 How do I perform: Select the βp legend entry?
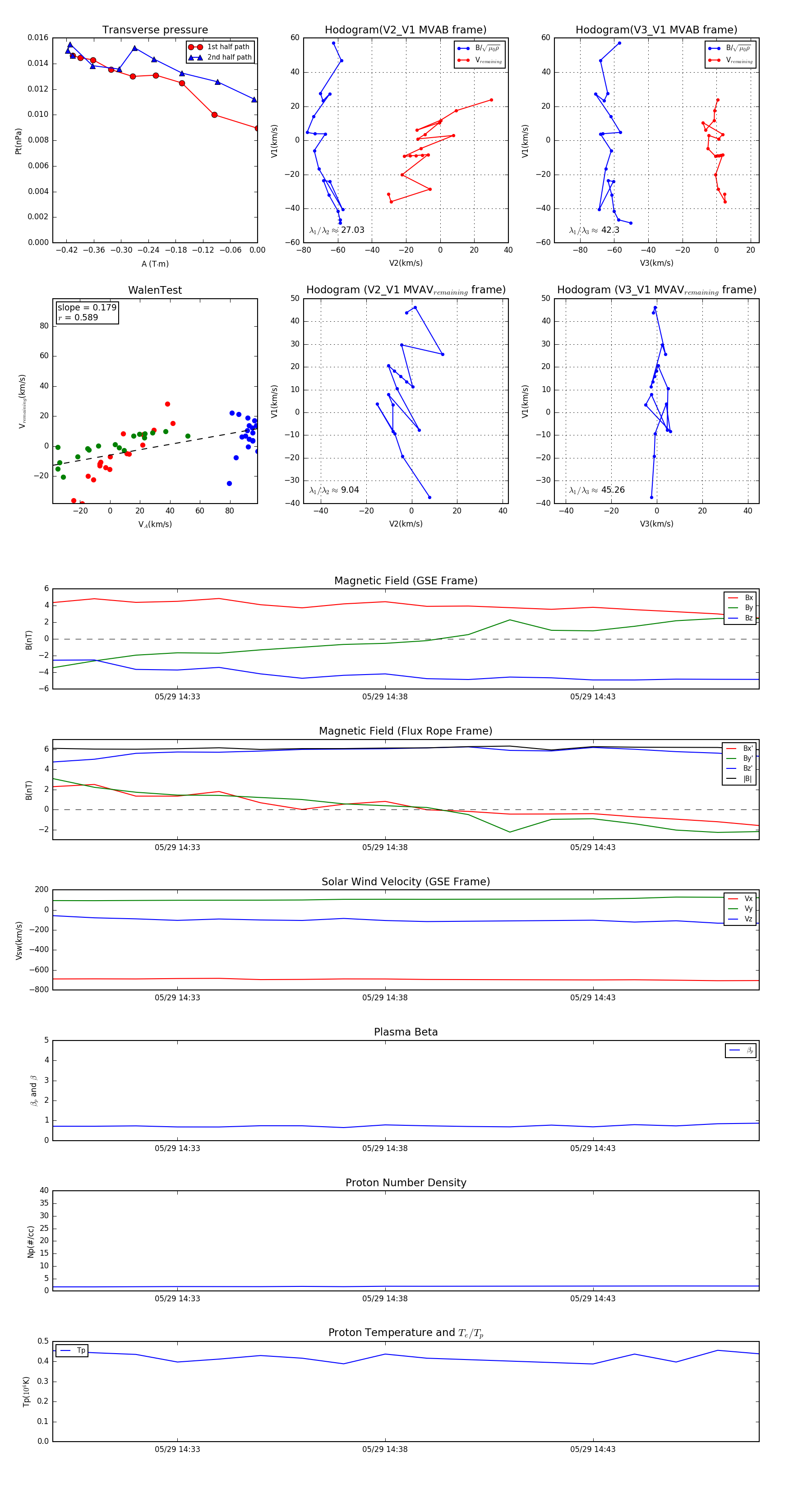[x=741, y=1050]
